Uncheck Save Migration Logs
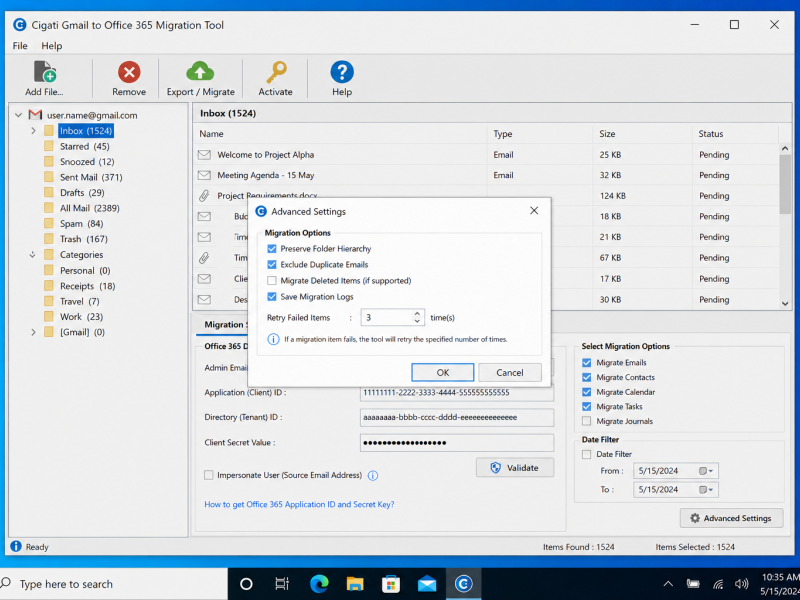This screenshot has height=600, width=800. (x=272, y=297)
